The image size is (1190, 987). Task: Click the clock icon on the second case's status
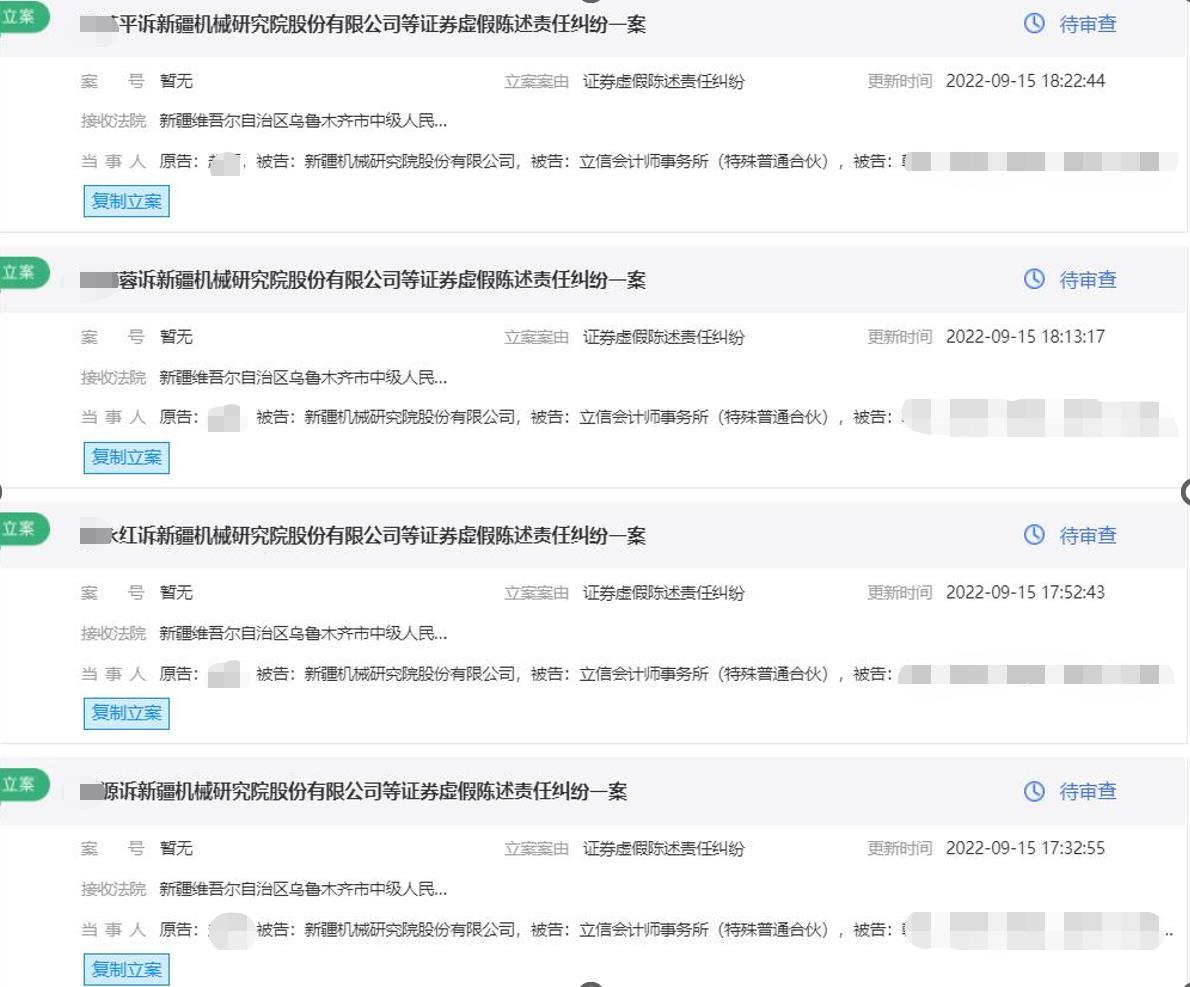click(x=1034, y=280)
